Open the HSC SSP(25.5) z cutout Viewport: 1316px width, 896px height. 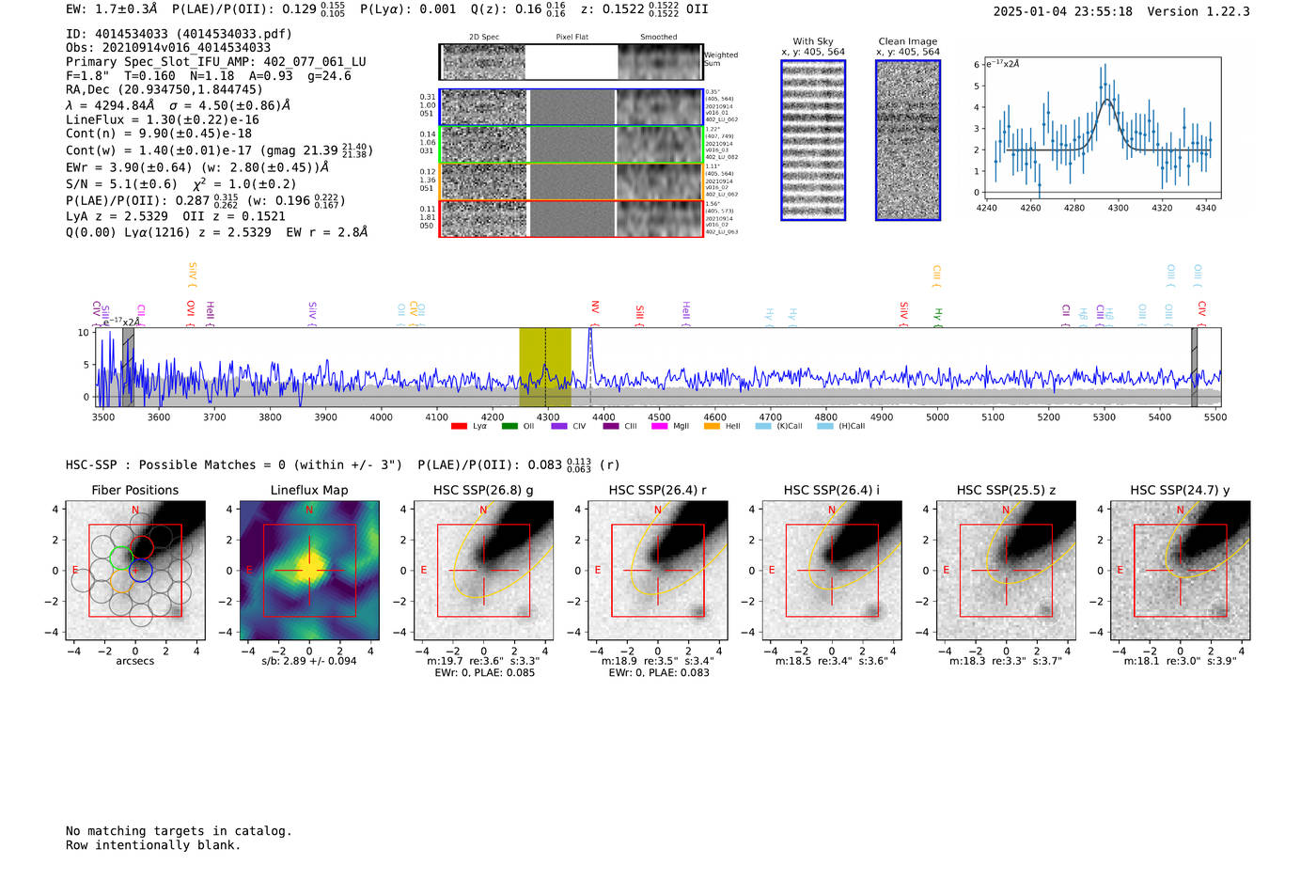[1006, 571]
